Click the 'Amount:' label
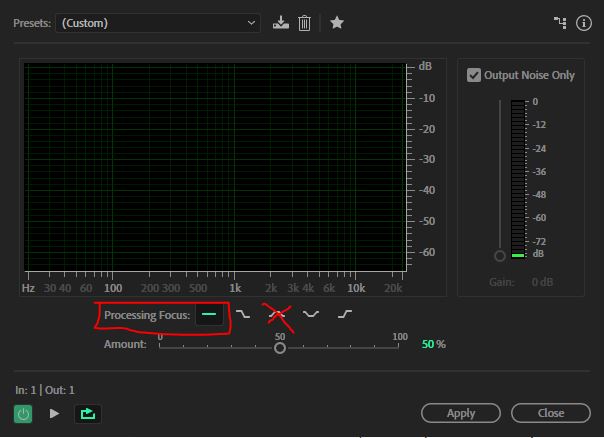Image resolution: width=604 pixels, height=438 pixels. click(125, 344)
